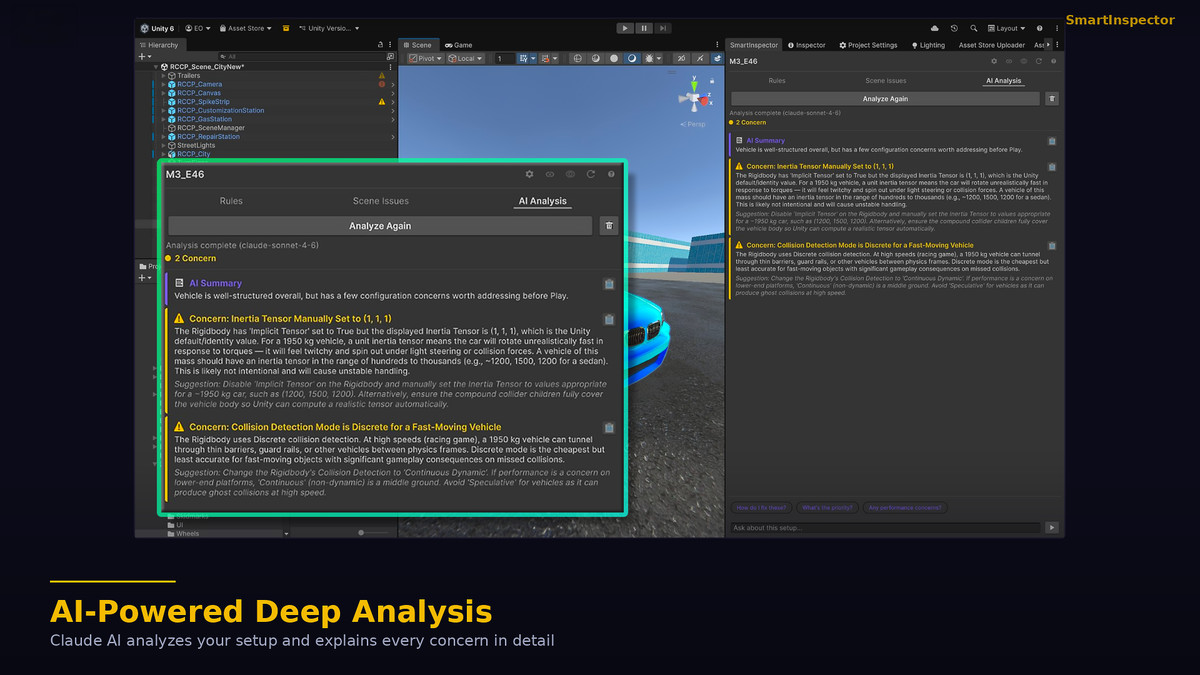Viewport: 1200px width, 675px height.
Task: Adjust the Project panel icon size slider
Action: pyautogui.click(x=375, y=532)
